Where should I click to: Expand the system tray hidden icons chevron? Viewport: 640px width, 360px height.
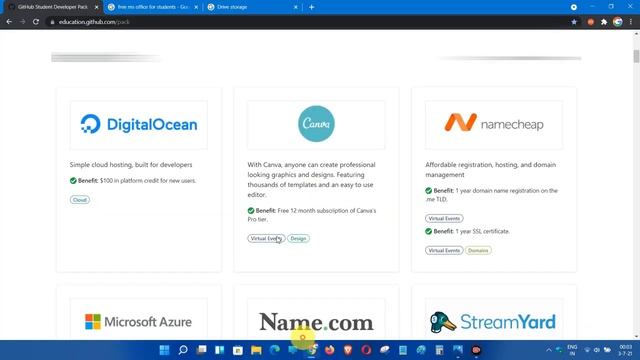tap(549, 350)
